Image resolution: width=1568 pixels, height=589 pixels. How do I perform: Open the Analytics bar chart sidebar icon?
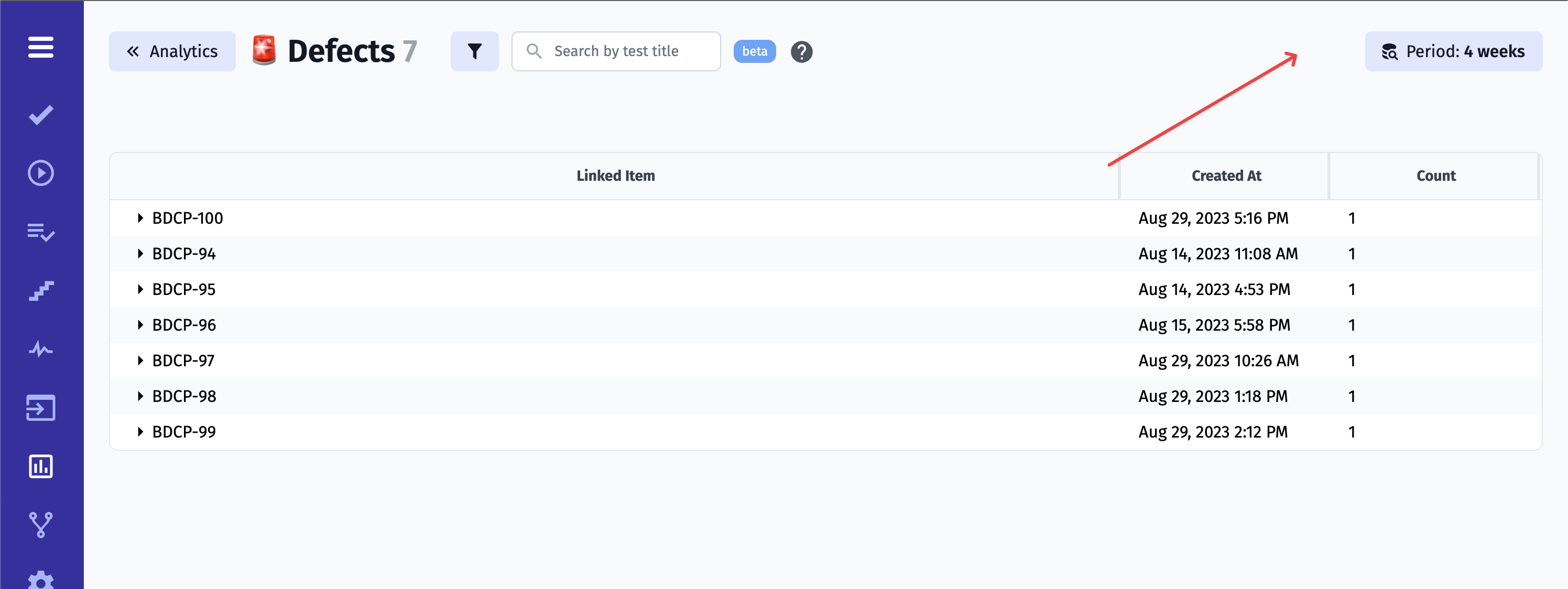[41, 466]
